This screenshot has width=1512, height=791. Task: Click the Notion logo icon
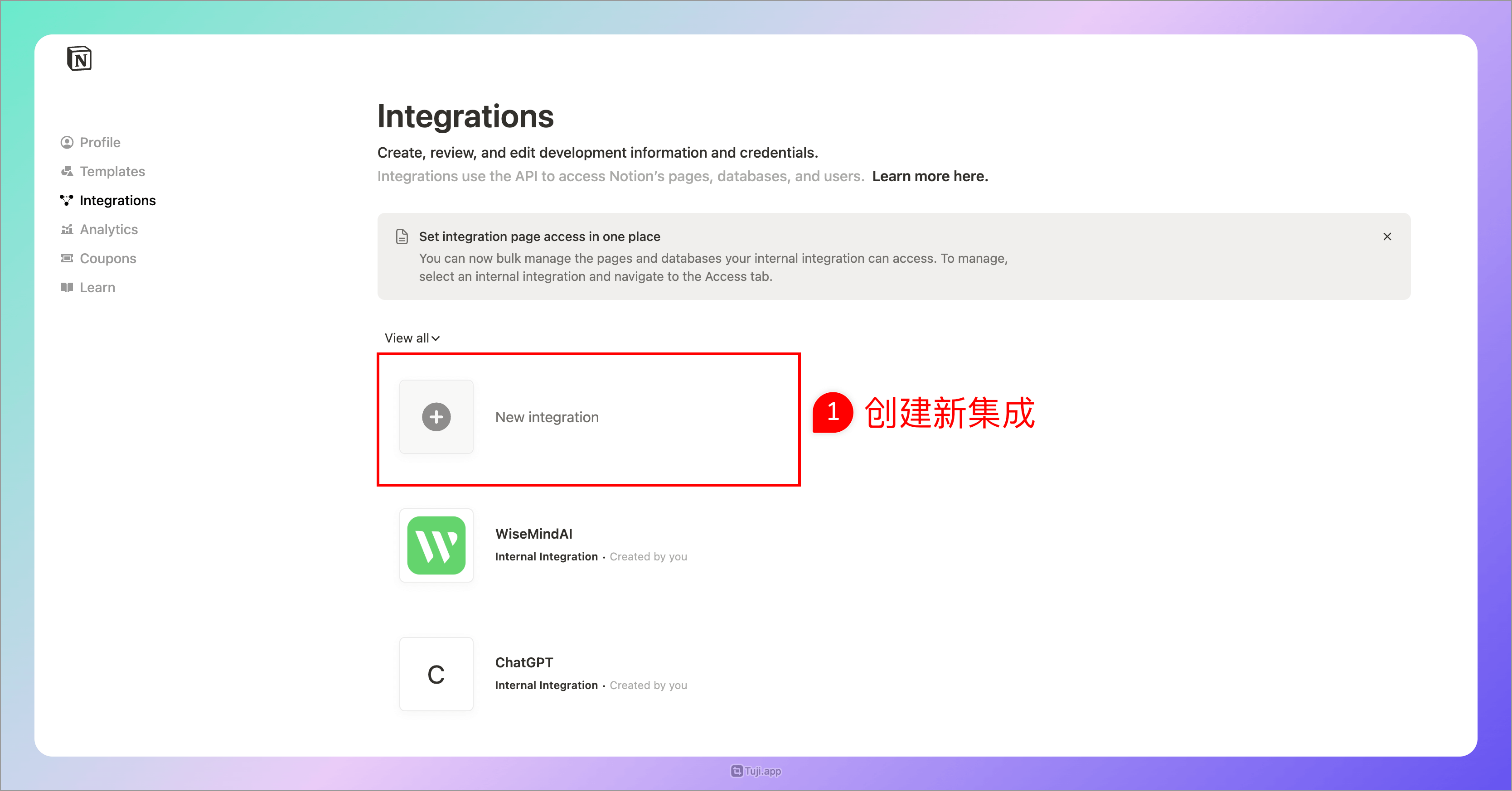pyautogui.click(x=79, y=58)
